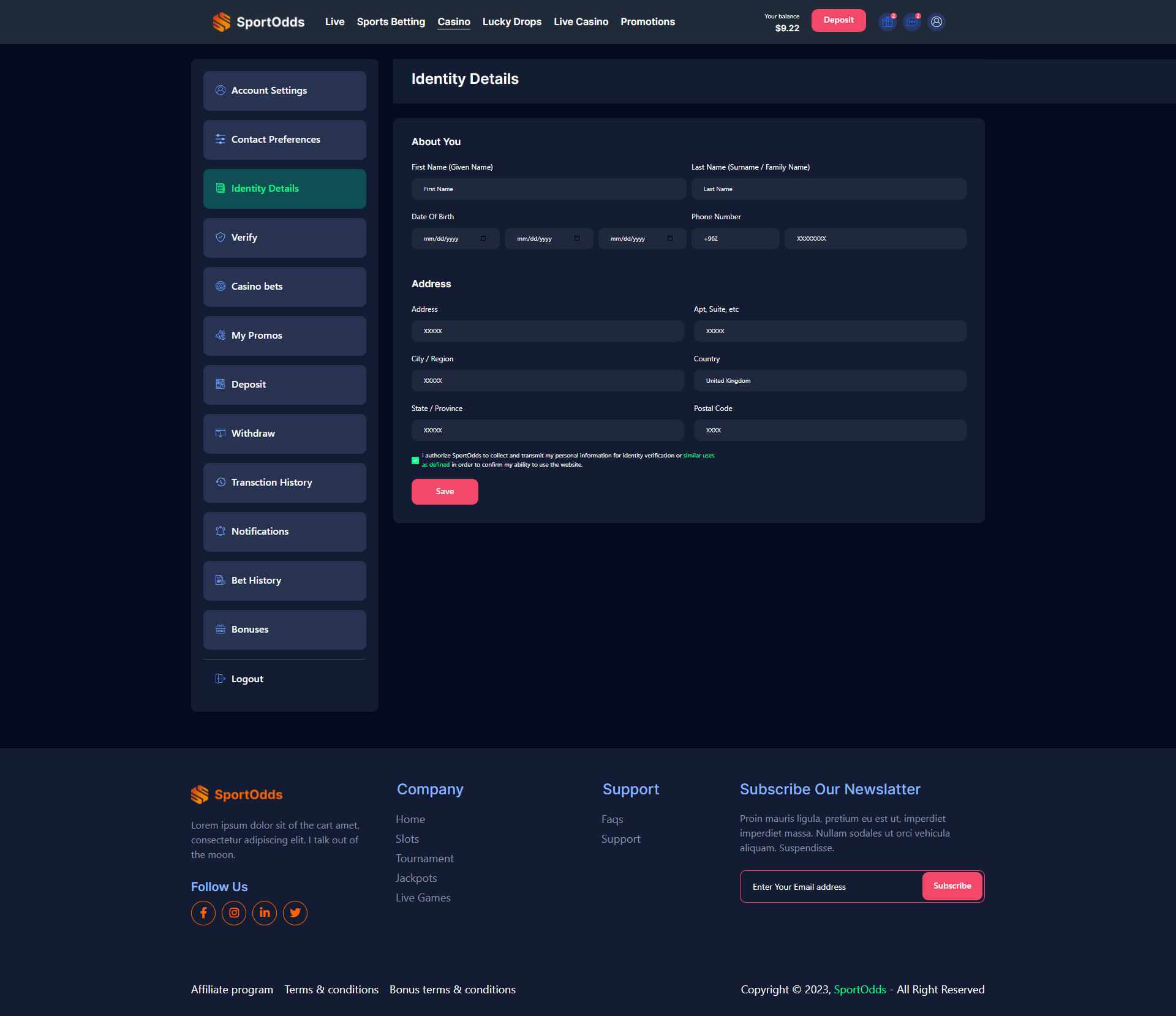Click the Postal Code input field

click(x=830, y=430)
